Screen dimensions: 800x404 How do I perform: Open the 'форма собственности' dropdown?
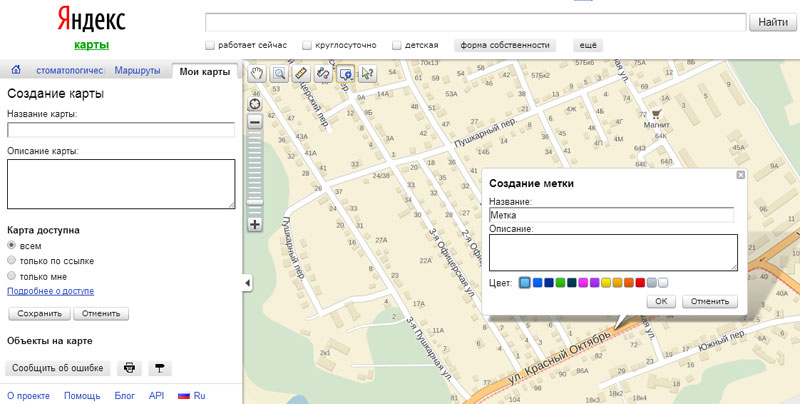click(505, 45)
